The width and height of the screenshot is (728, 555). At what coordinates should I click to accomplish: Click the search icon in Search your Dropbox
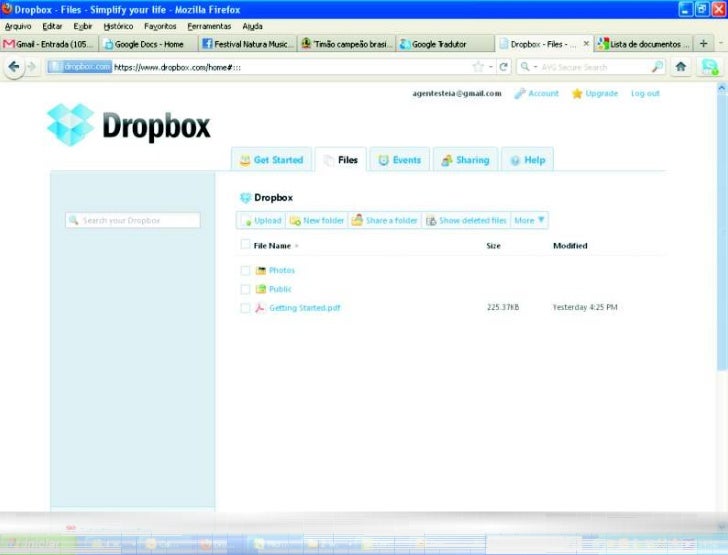click(73, 220)
